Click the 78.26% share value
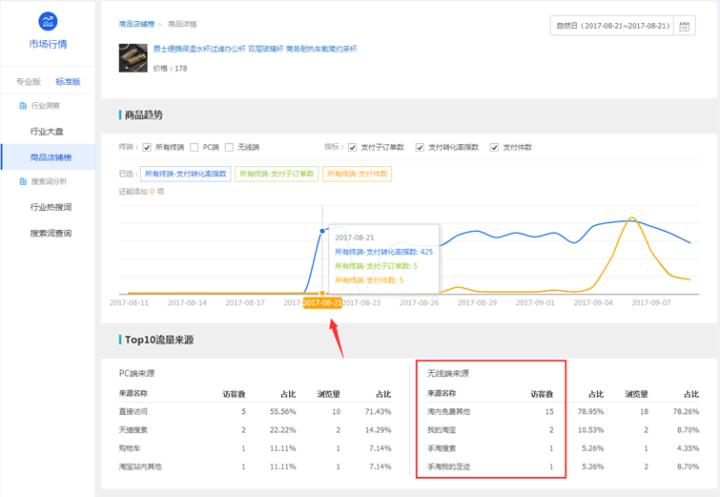This screenshot has width=720, height=497. [x=686, y=412]
